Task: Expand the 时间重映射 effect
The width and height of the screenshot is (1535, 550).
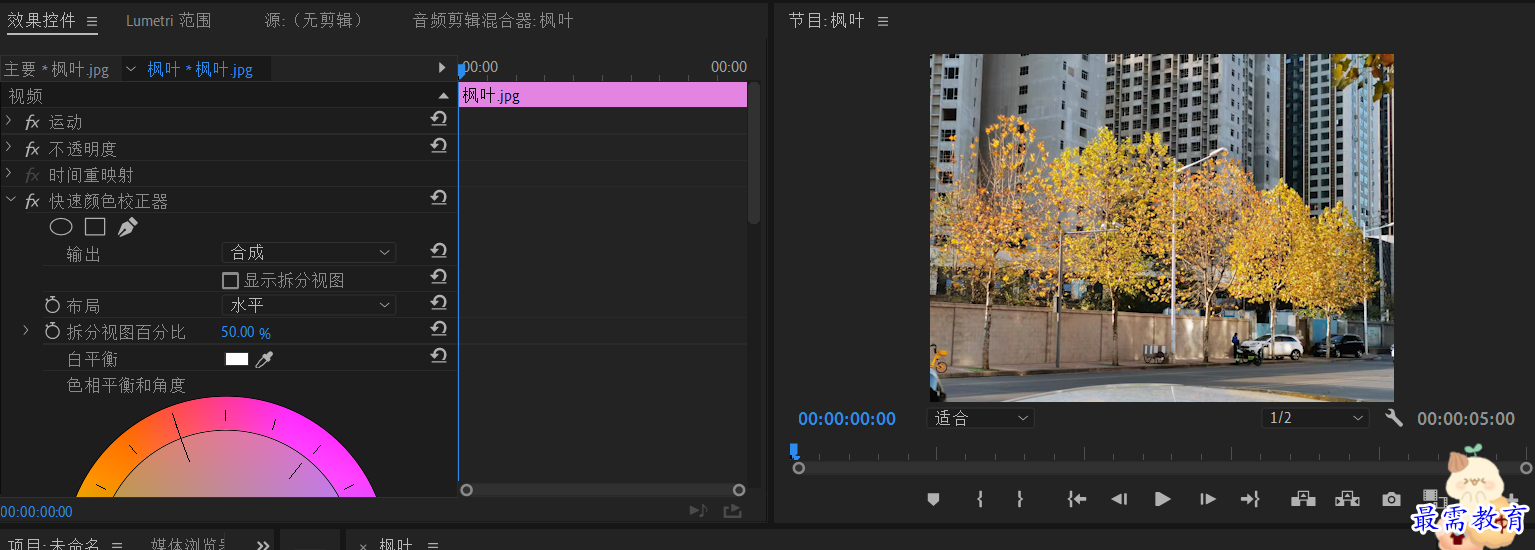Action: point(9,173)
